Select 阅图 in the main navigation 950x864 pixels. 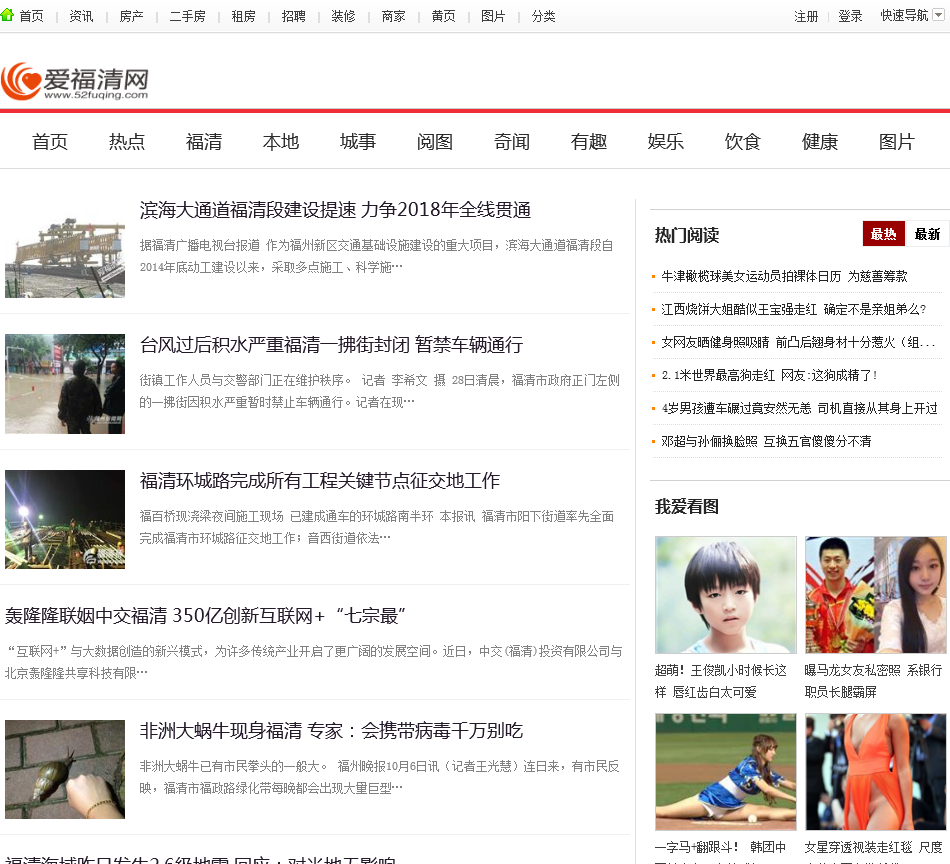(434, 142)
